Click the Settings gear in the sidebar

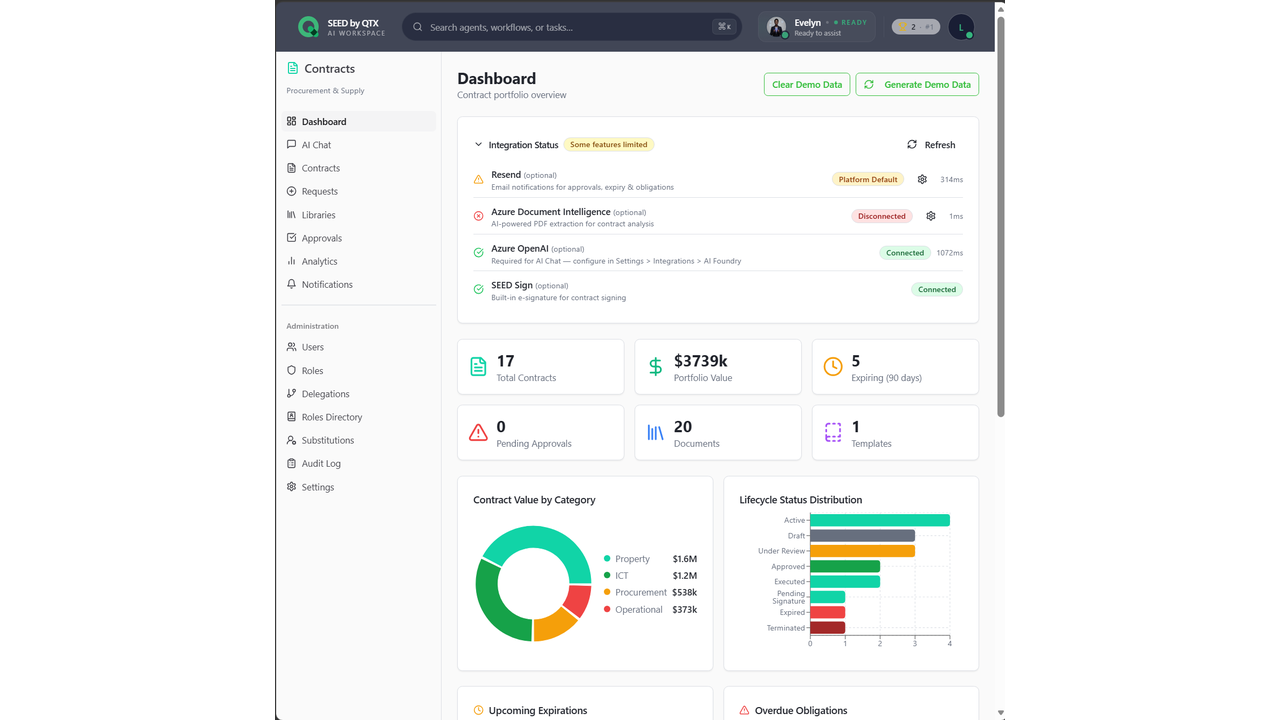point(291,487)
